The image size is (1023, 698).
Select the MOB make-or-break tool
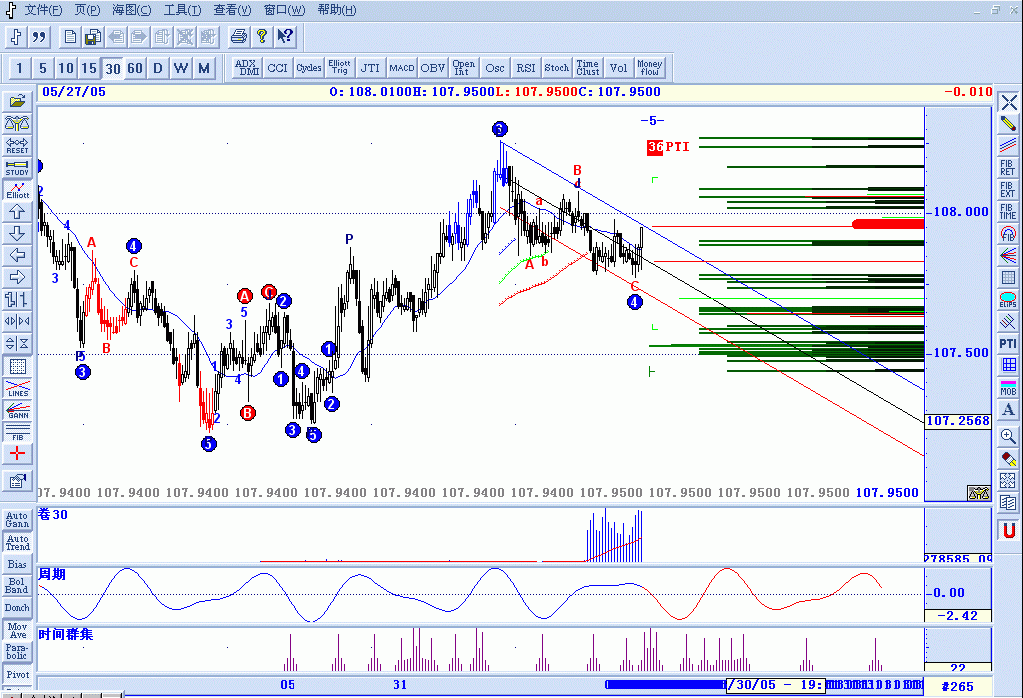coord(1009,388)
